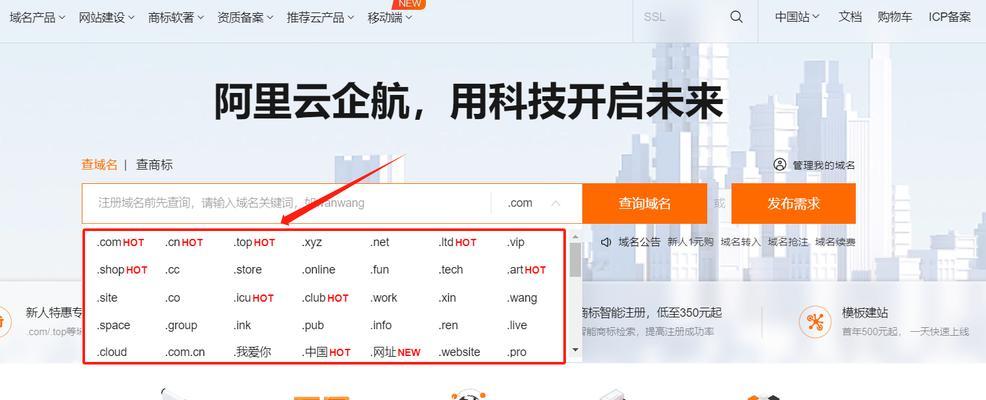Open 管理我的域名
Image resolution: width=986 pixels, height=400 pixels.
pyautogui.click(x=823, y=165)
